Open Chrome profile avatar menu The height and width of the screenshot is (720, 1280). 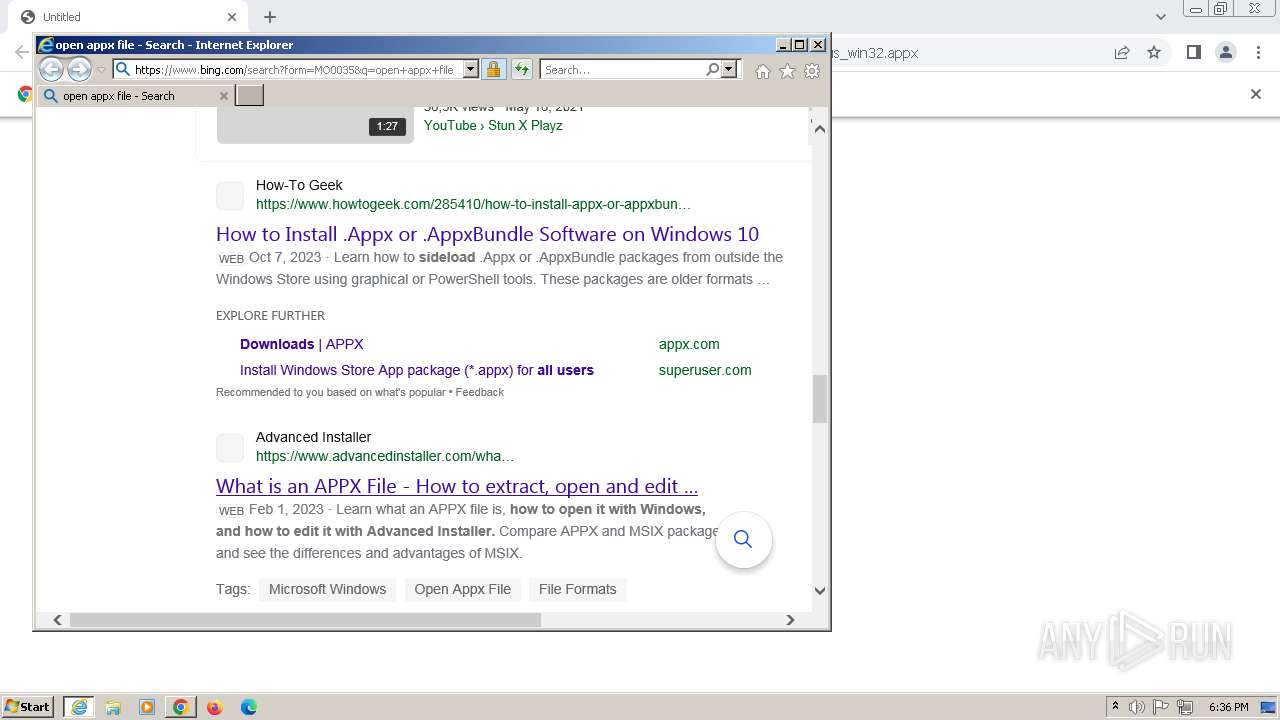click(1226, 53)
